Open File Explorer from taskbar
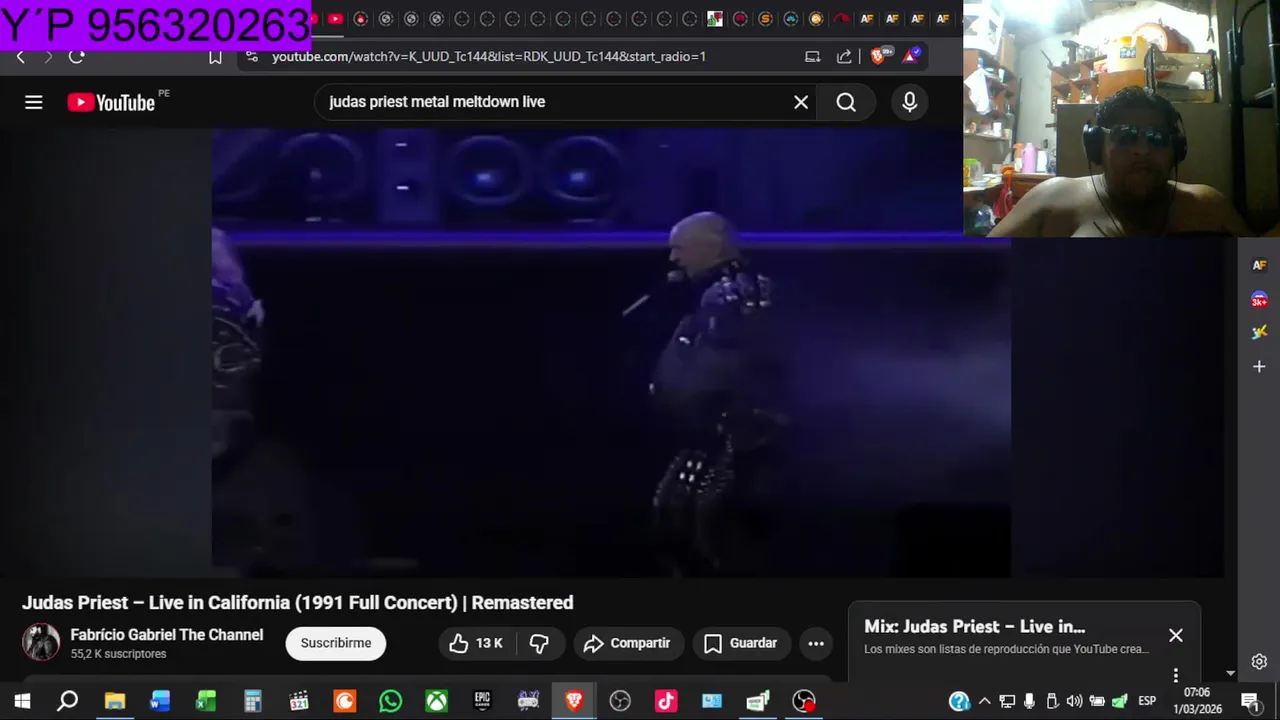The image size is (1280, 720). (x=114, y=701)
